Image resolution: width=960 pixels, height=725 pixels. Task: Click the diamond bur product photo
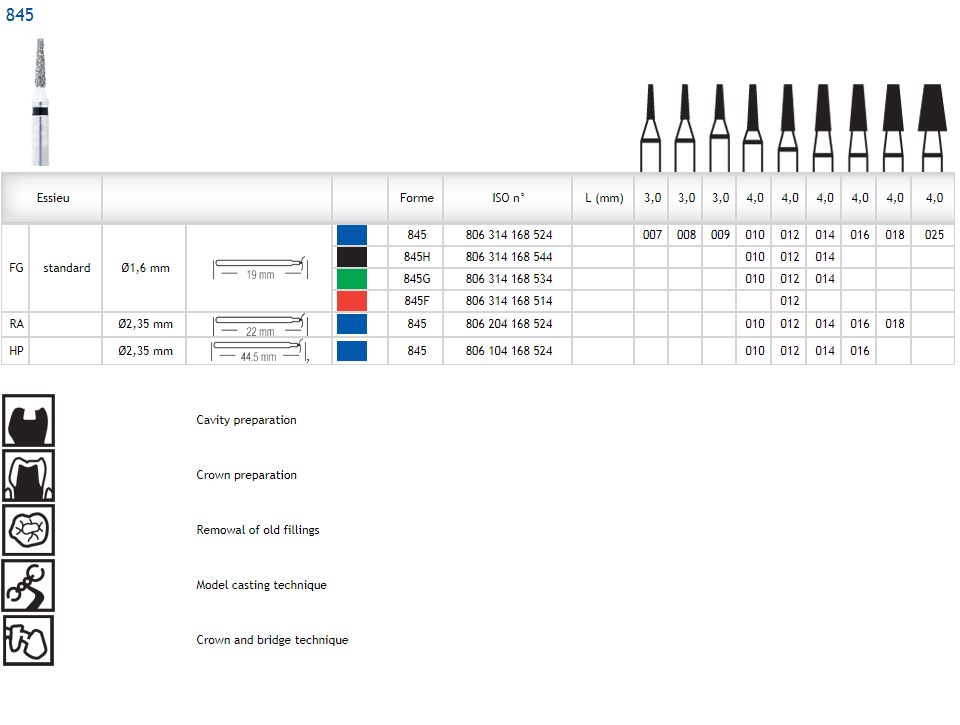coord(38,100)
